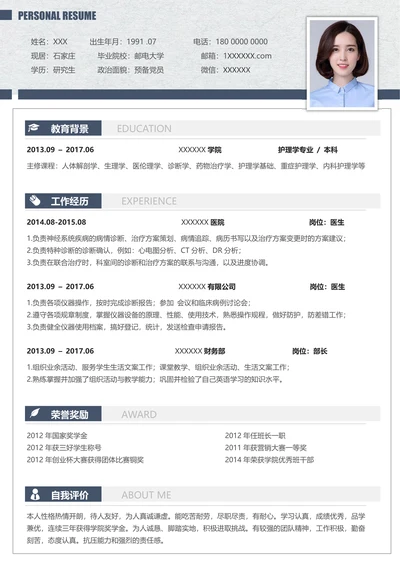400x565 pixels.
Task: Click 毕业院校: 邮电大学 text
Action: [x=130, y=56]
